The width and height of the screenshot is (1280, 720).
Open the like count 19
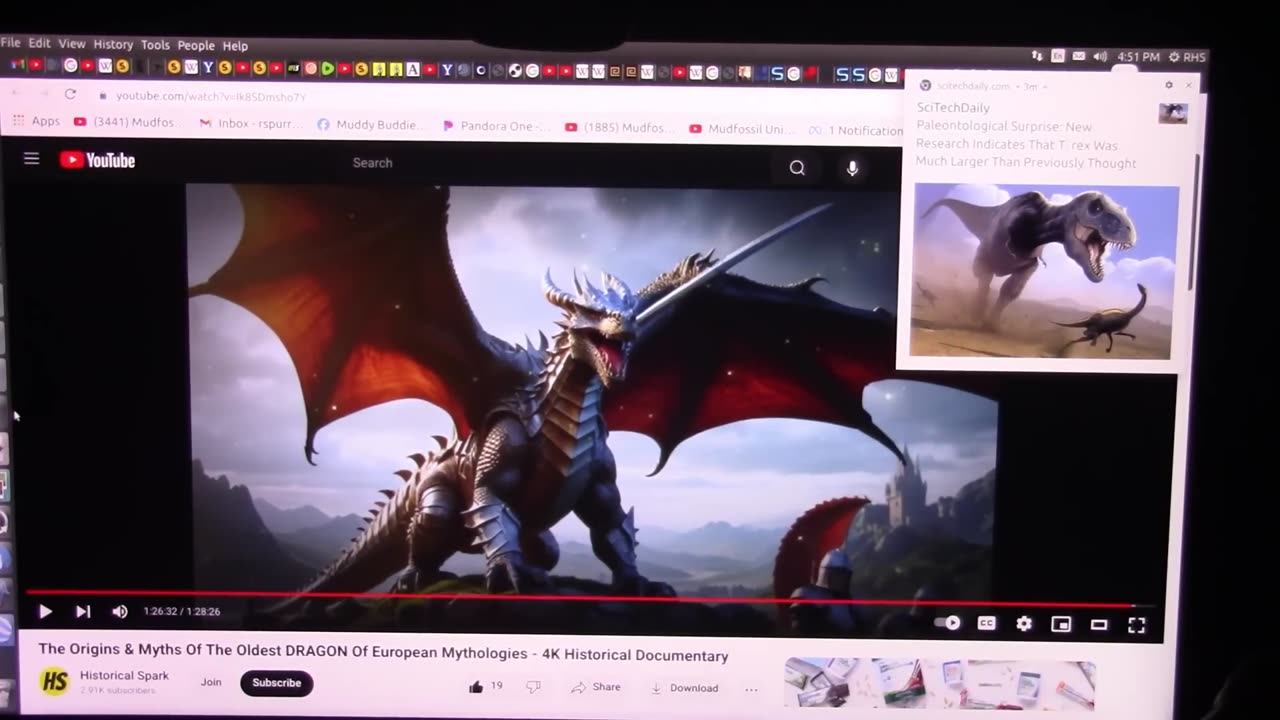(496, 686)
